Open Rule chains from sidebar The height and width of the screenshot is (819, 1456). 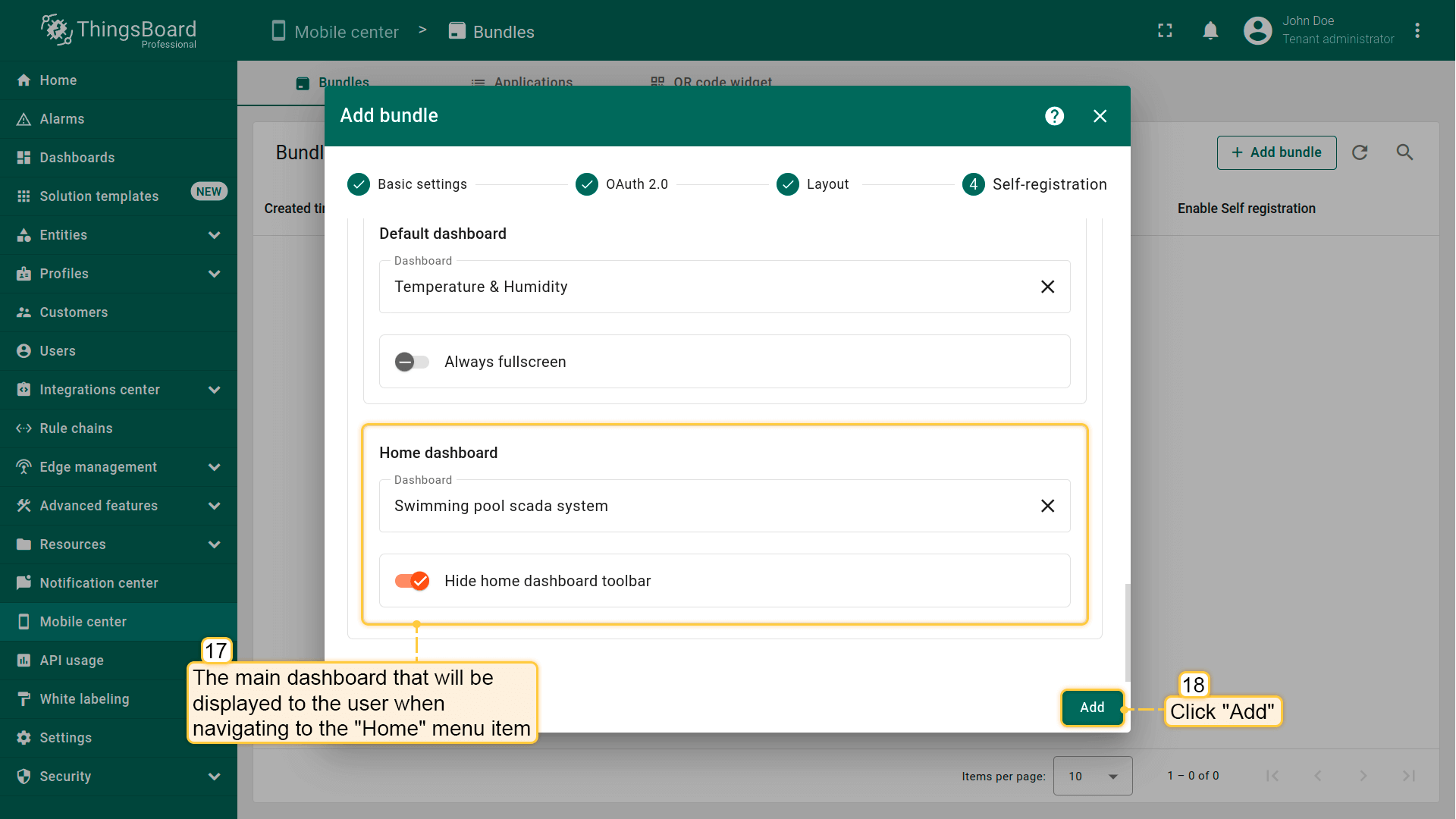point(76,428)
